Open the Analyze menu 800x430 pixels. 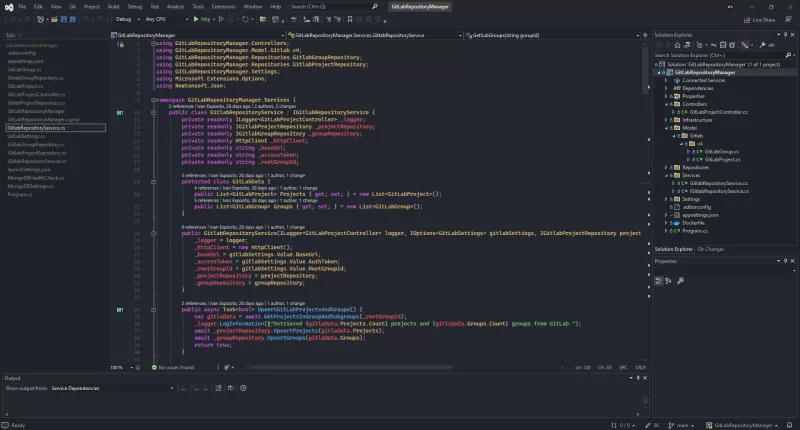coord(175,6)
